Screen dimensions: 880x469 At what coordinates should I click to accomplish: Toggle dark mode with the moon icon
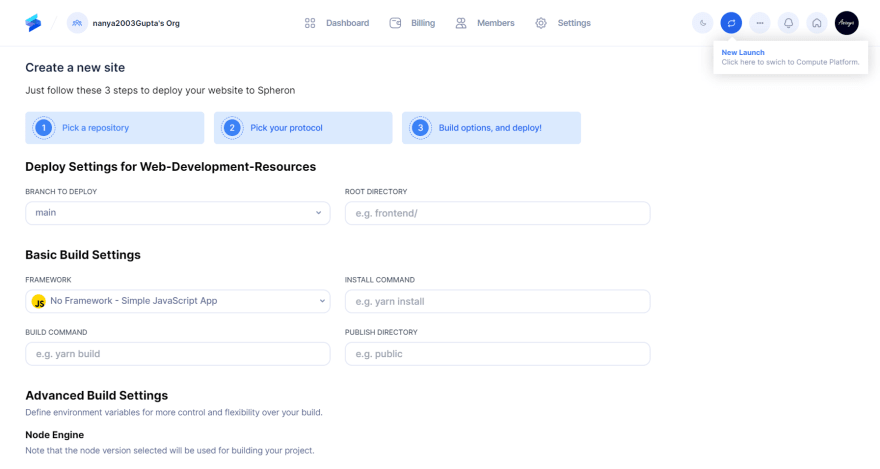703,23
